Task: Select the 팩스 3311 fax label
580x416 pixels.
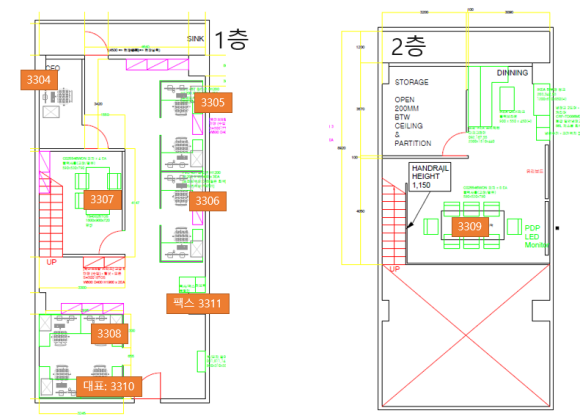Action: [198, 304]
